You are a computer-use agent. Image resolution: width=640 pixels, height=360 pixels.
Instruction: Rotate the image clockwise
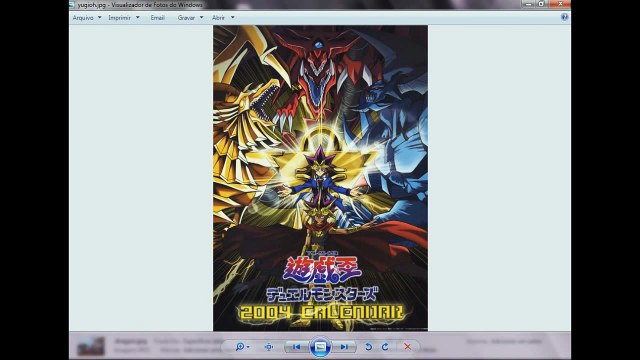coord(385,347)
